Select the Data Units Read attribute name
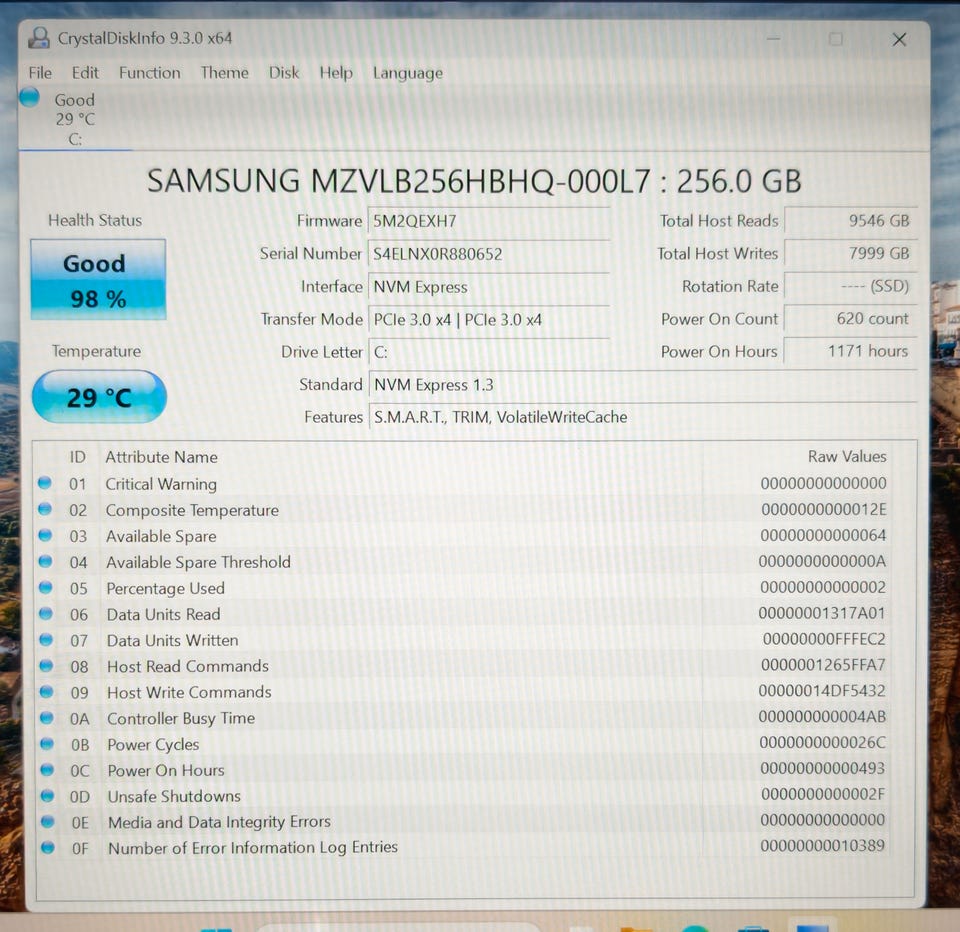Viewport: 960px width, 932px height. [163, 614]
